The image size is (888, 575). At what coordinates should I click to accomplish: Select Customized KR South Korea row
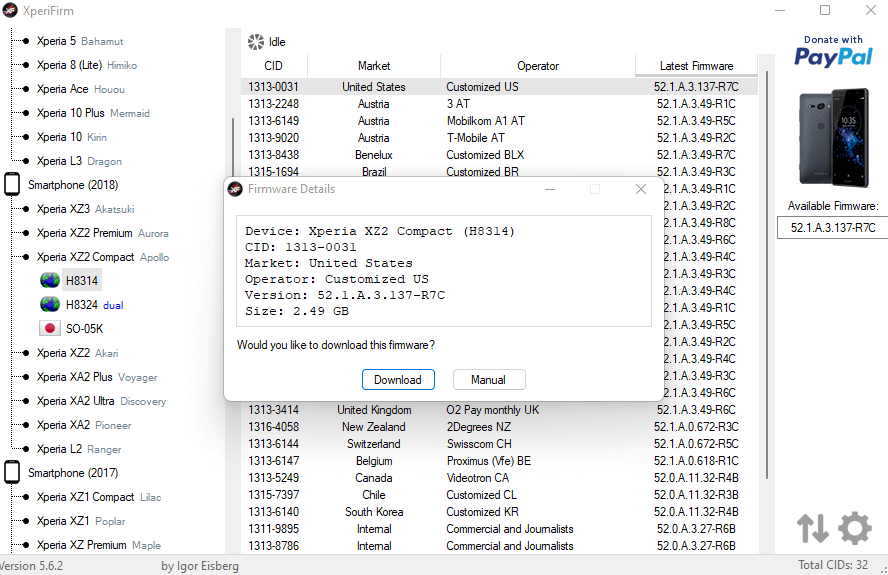click(x=499, y=512)
